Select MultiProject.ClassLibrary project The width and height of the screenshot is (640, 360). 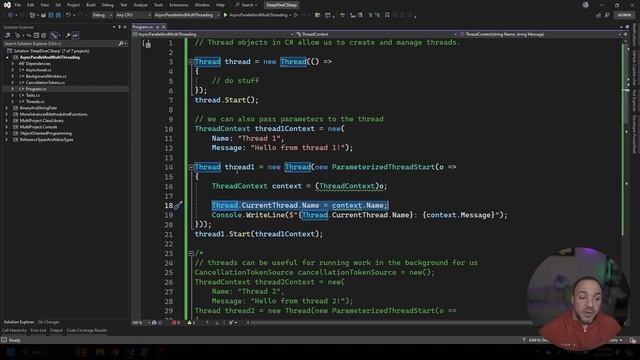[x=42, y=121]
